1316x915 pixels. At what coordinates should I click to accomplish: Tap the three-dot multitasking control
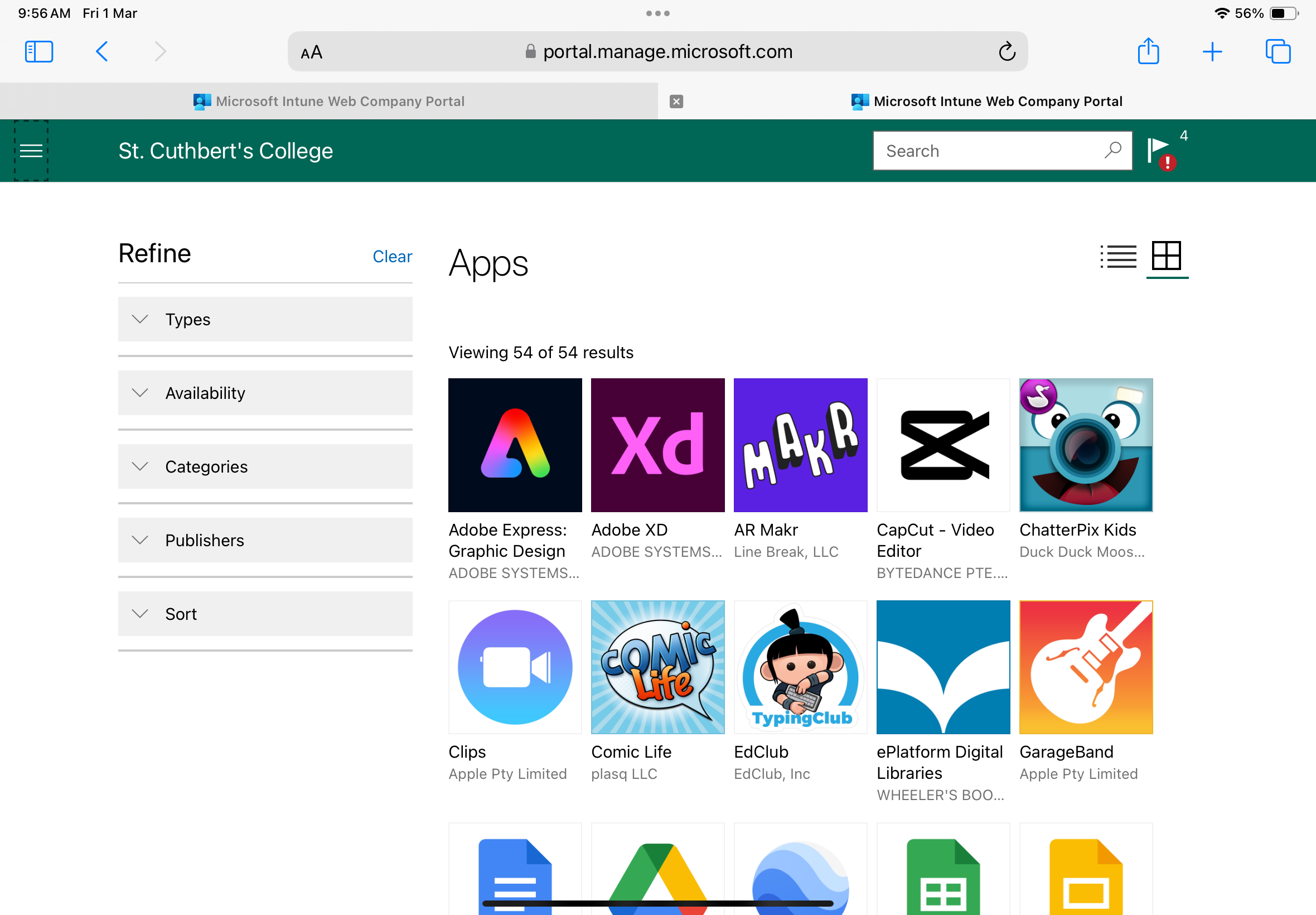click(657, 13)
